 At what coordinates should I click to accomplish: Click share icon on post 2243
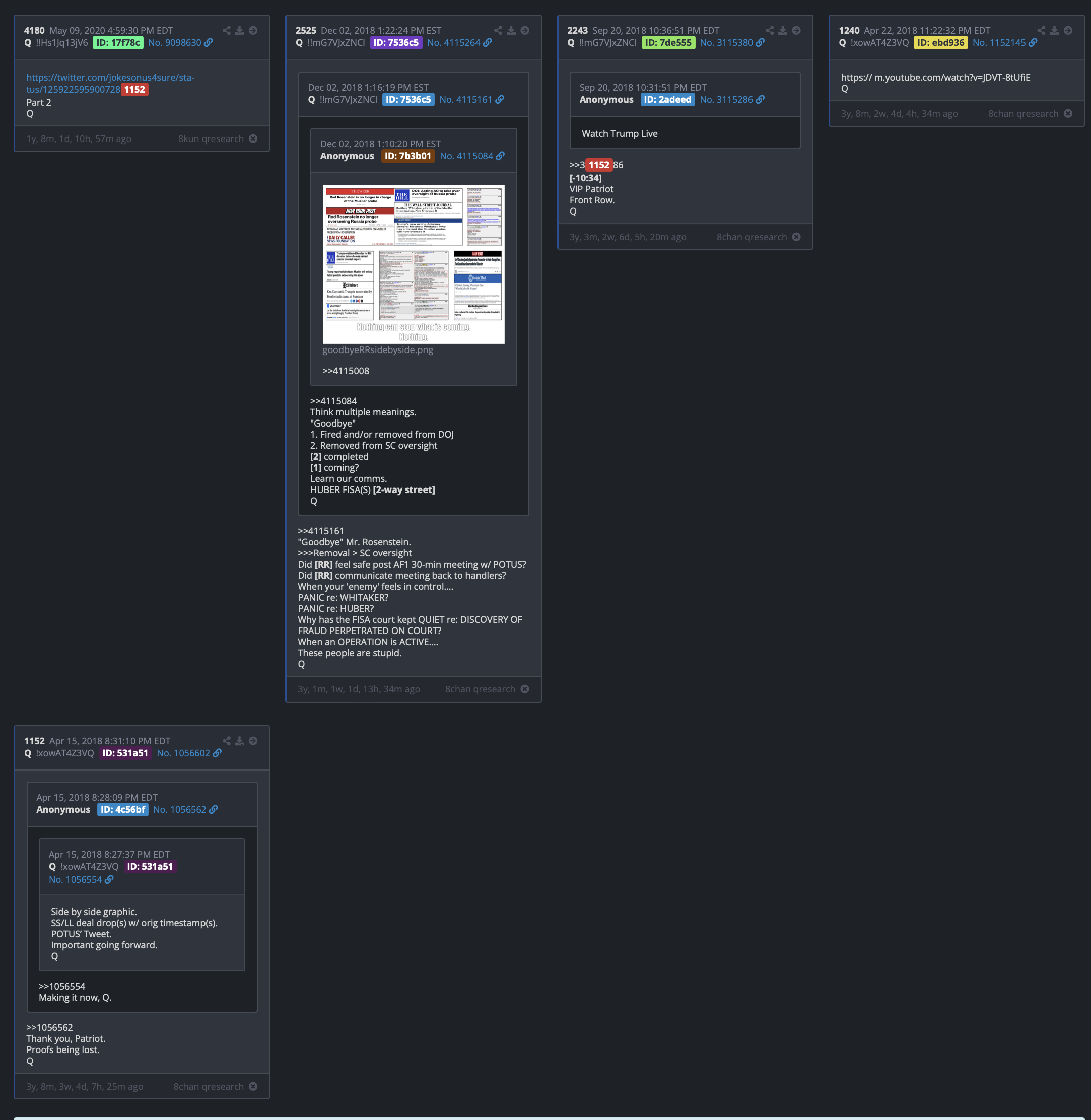[770, 30]
